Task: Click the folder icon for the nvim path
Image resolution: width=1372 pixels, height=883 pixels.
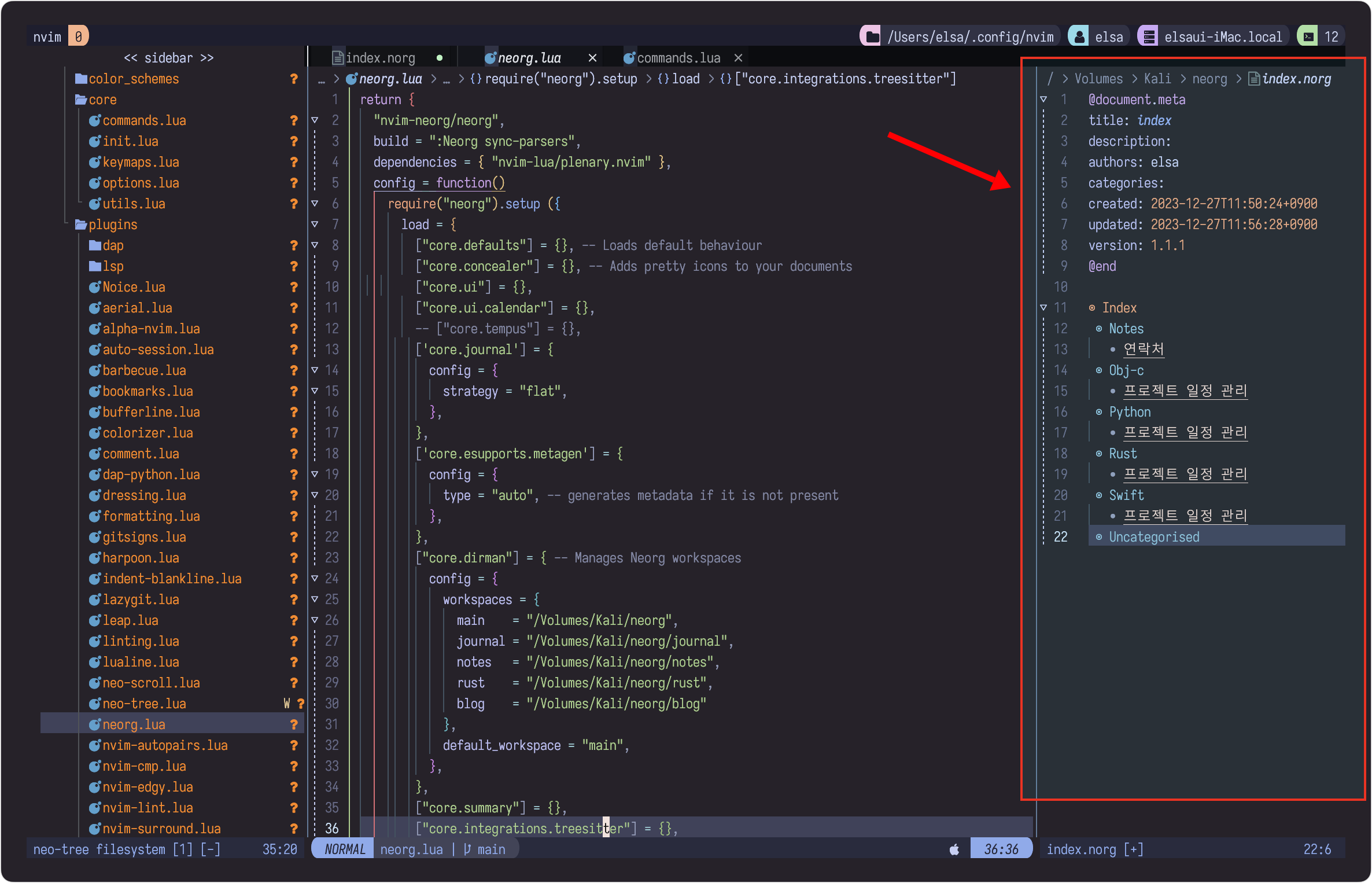Action: [873, 37]
